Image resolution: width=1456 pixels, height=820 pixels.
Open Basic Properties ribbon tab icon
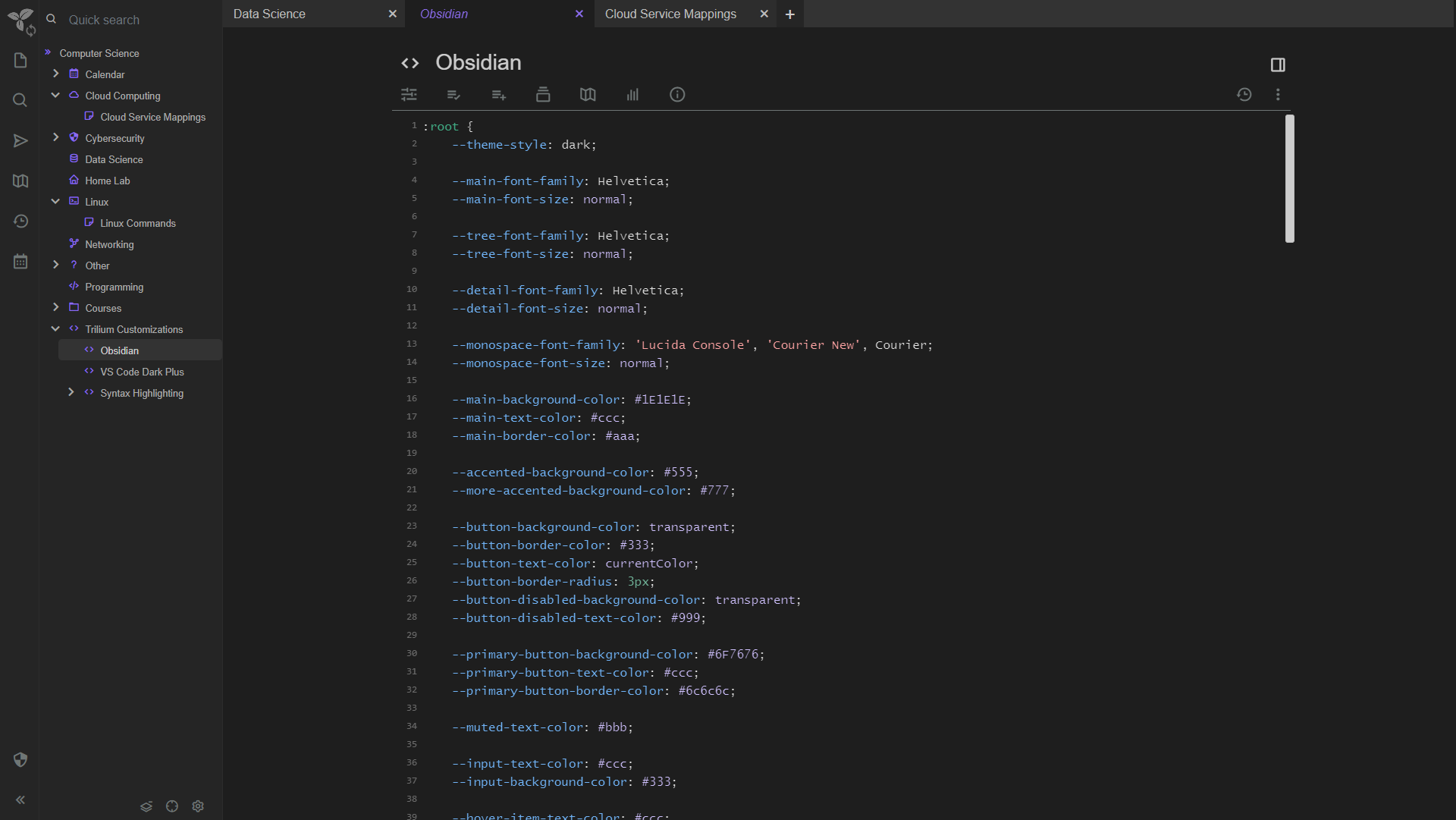pos(409,95)
